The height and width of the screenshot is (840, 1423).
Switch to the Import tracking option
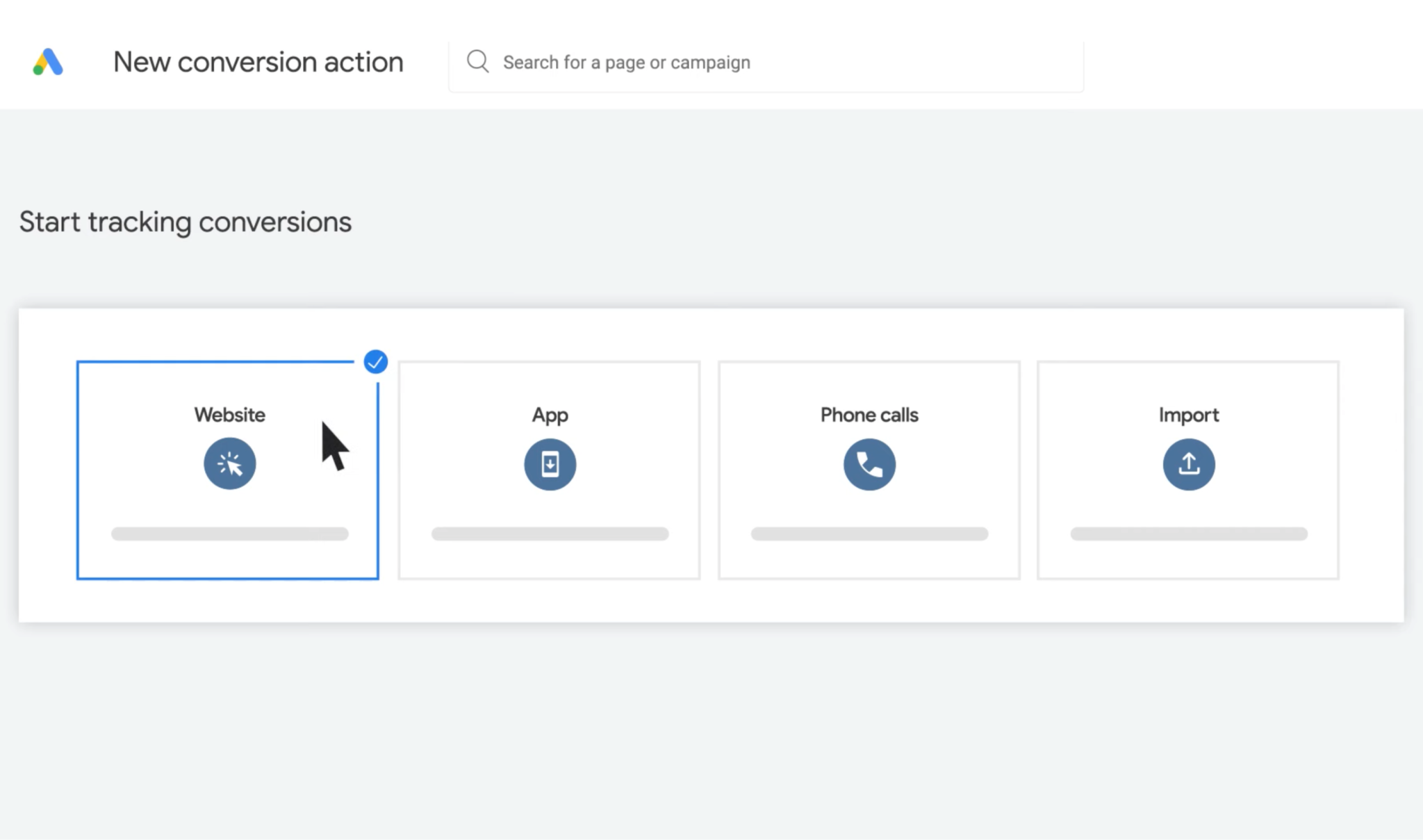pos(1189,469)
